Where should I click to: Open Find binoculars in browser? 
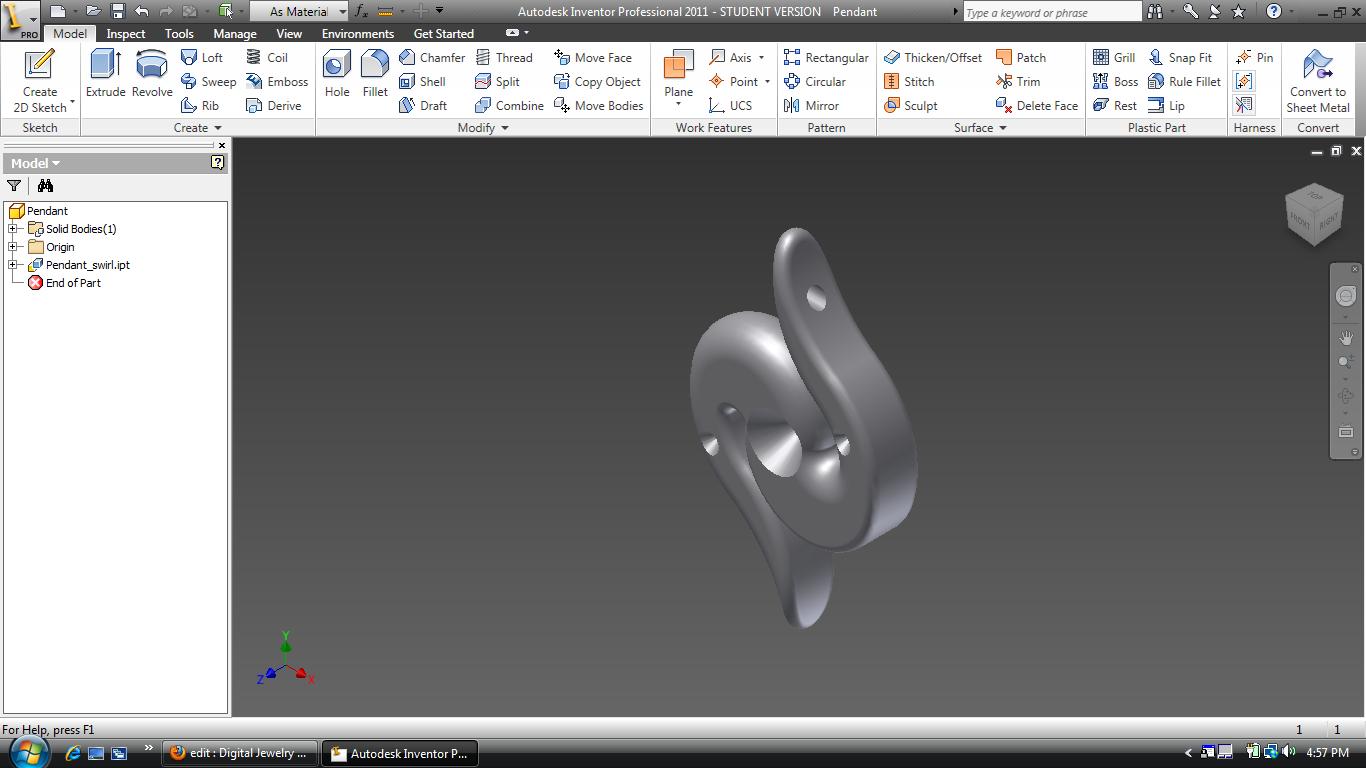[x=45, y=186]
